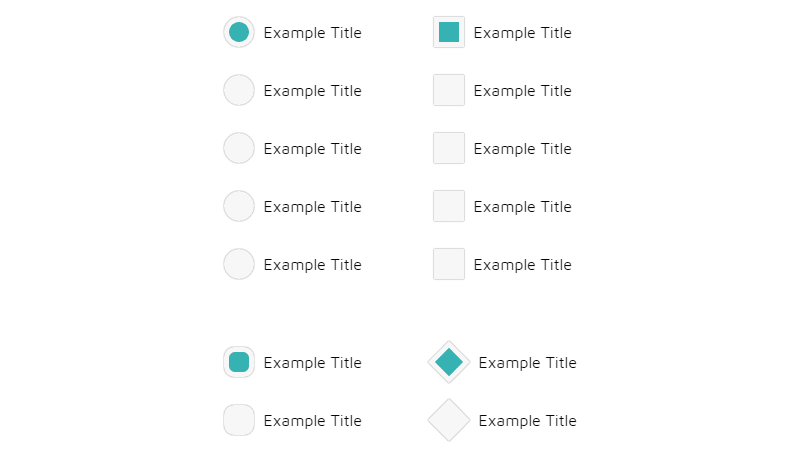The width and height of the screenshot is (800, 453).
Task: Select the third round radio button
Action: click(239, 148)
